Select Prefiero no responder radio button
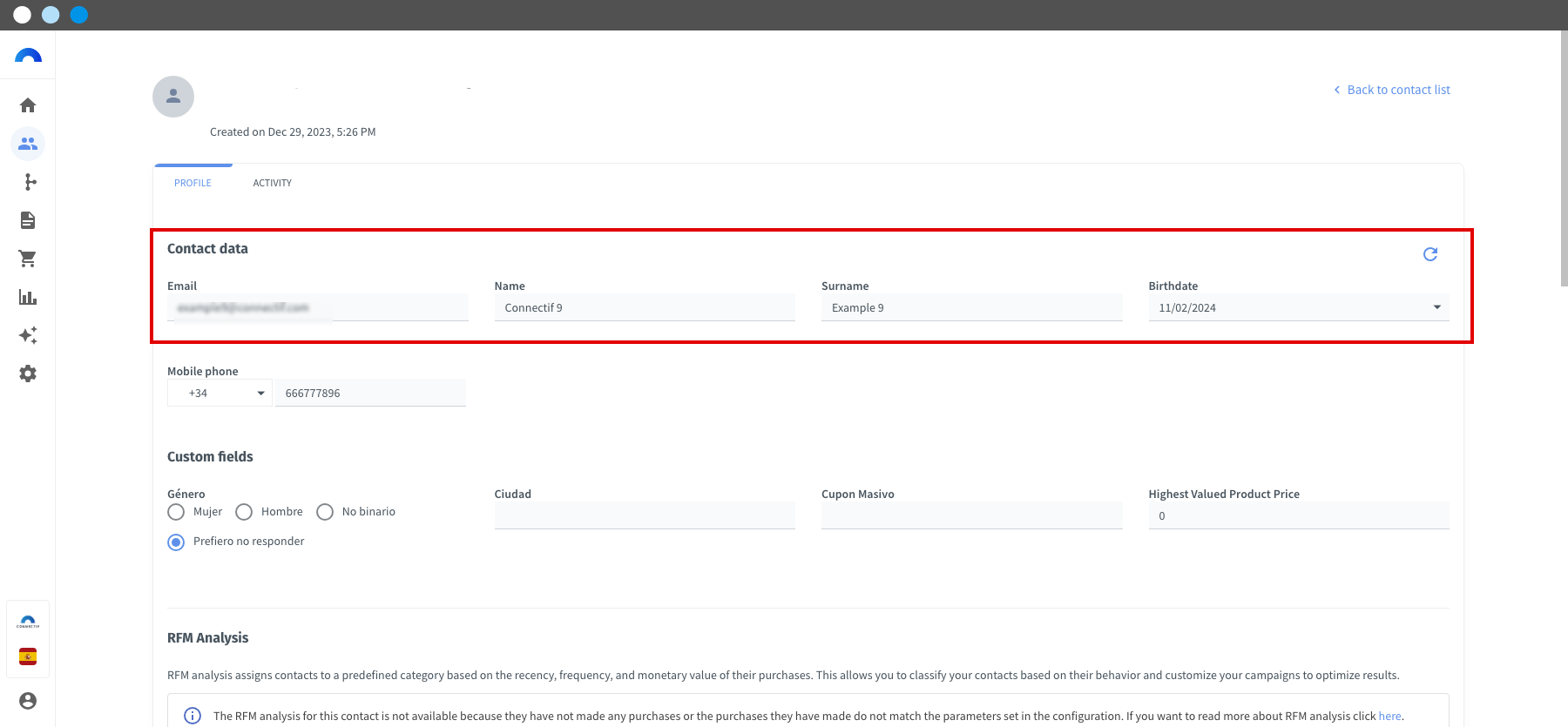Viewport: 1568px width, 727px height. point(176,542)
